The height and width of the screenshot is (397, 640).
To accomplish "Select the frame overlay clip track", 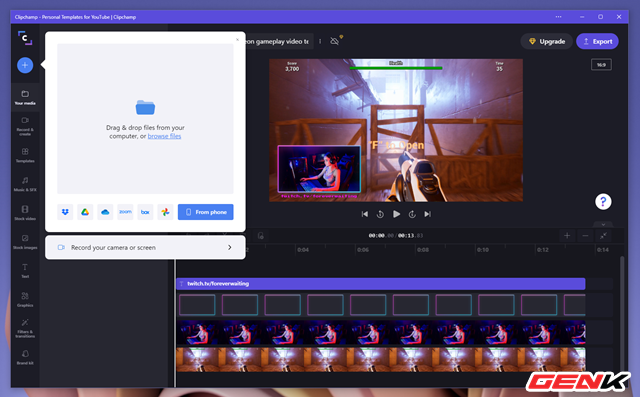I will (381, 305).
